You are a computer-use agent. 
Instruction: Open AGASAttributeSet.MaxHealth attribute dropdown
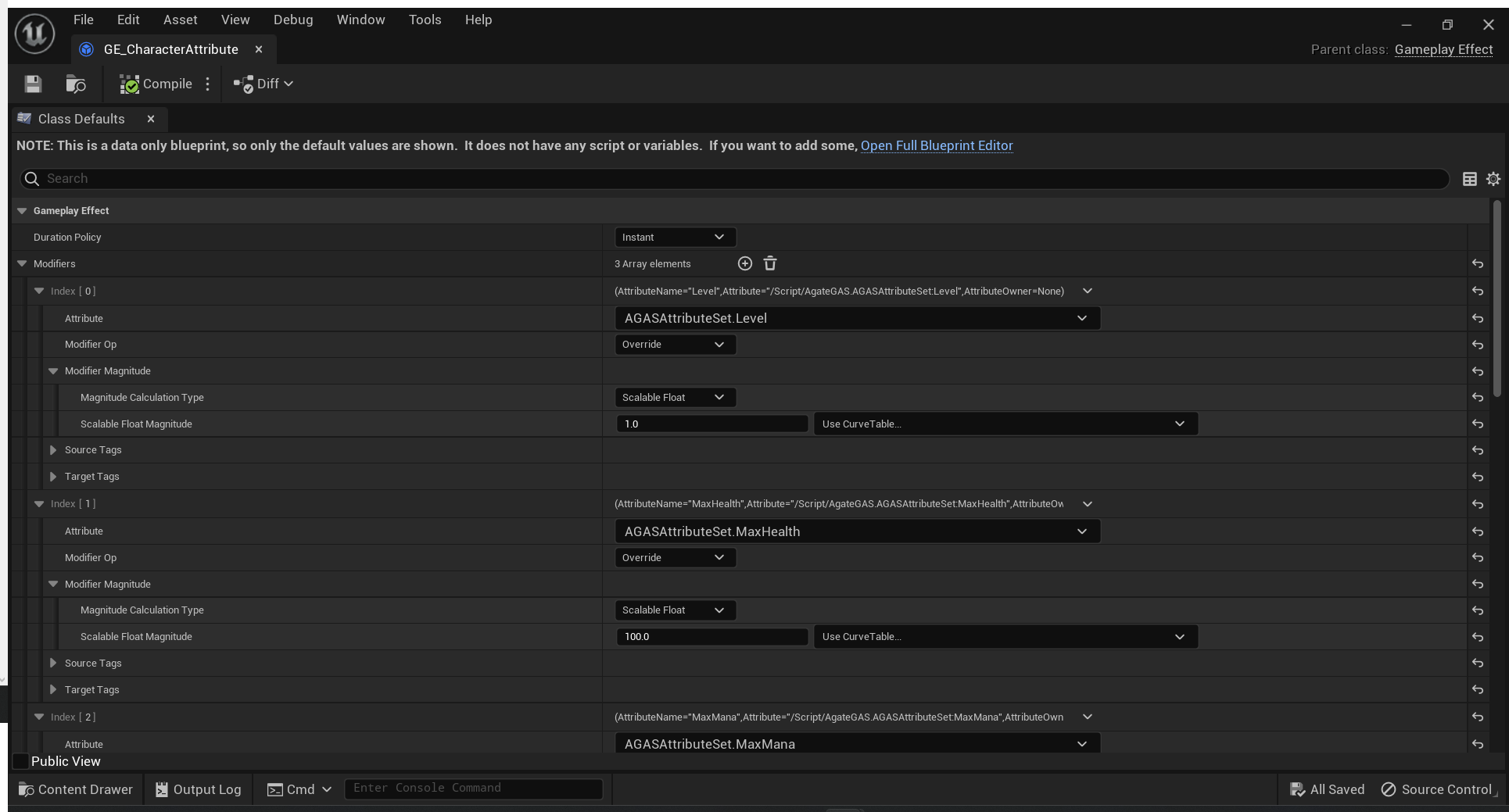pyautogui.click(x=858, y=531)
